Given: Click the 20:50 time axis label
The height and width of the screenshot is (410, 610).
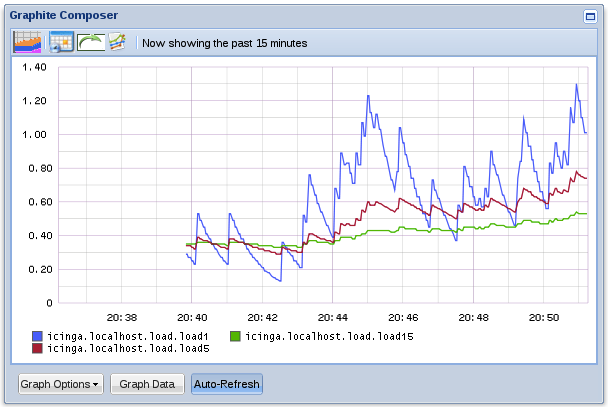Looking at the screenshot, I should tap(544, 316).
